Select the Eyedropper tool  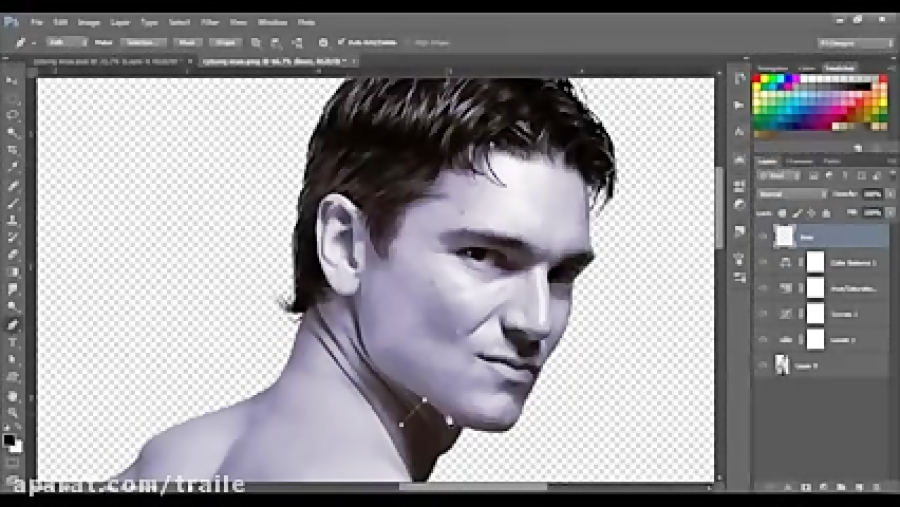[x=12, y=167]
